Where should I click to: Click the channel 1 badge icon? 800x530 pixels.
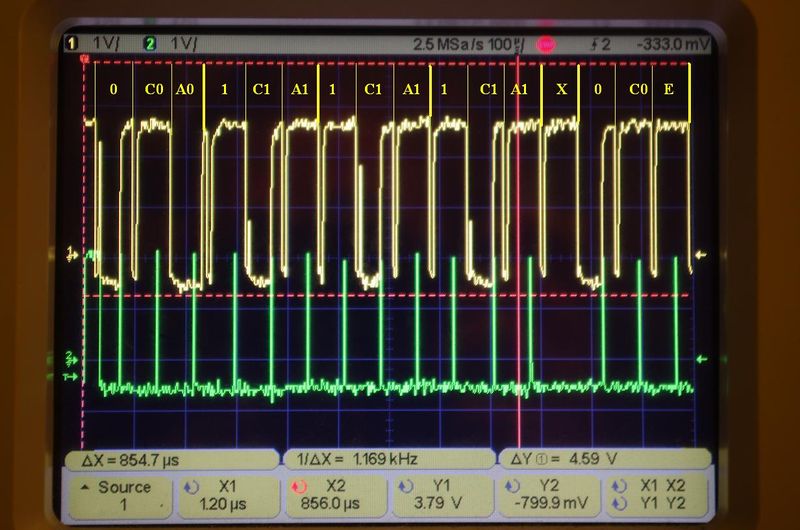(x=70, y=44)
